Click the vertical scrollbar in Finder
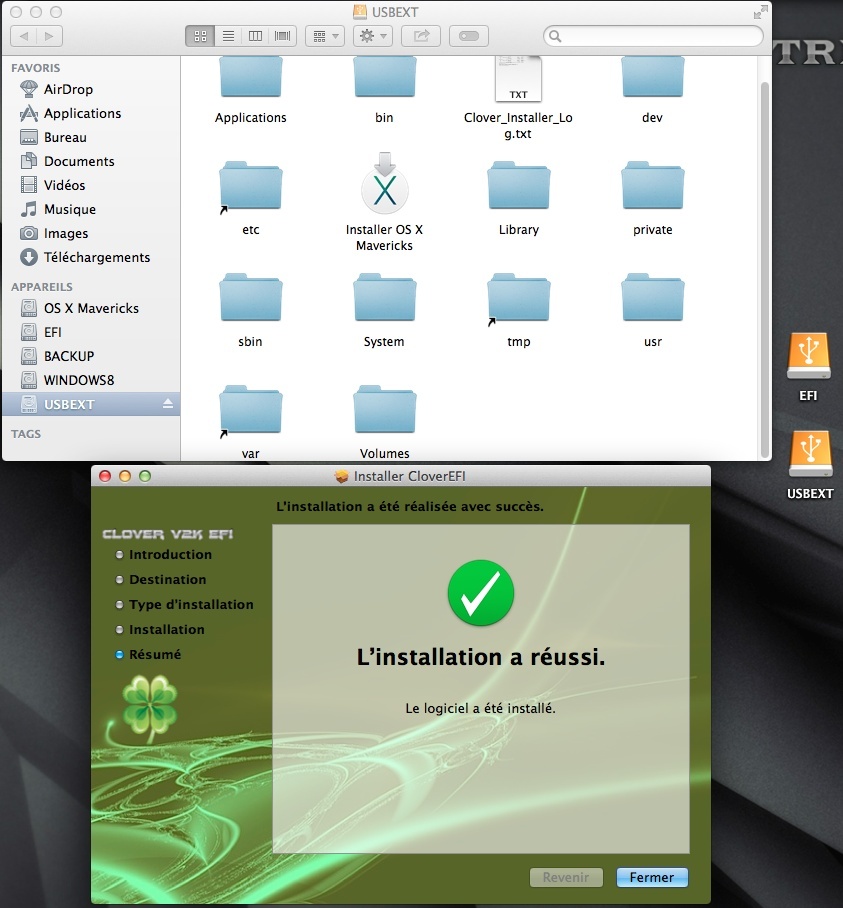The image size is (843, 908). click(764, 269)
